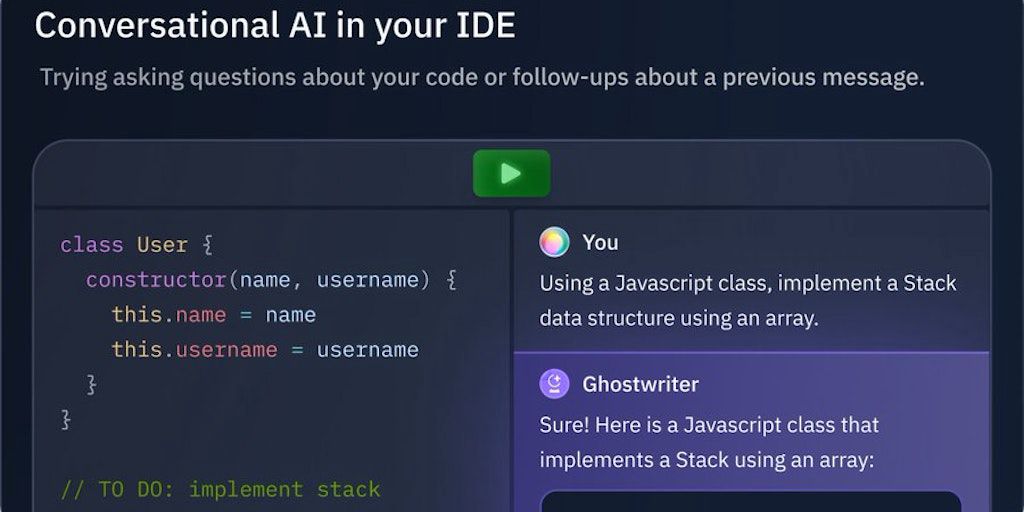Viewport: 1024px width, 512px height.
Task: Click the purple Ghostwriter avatar icon
Action: click(554, 384)
